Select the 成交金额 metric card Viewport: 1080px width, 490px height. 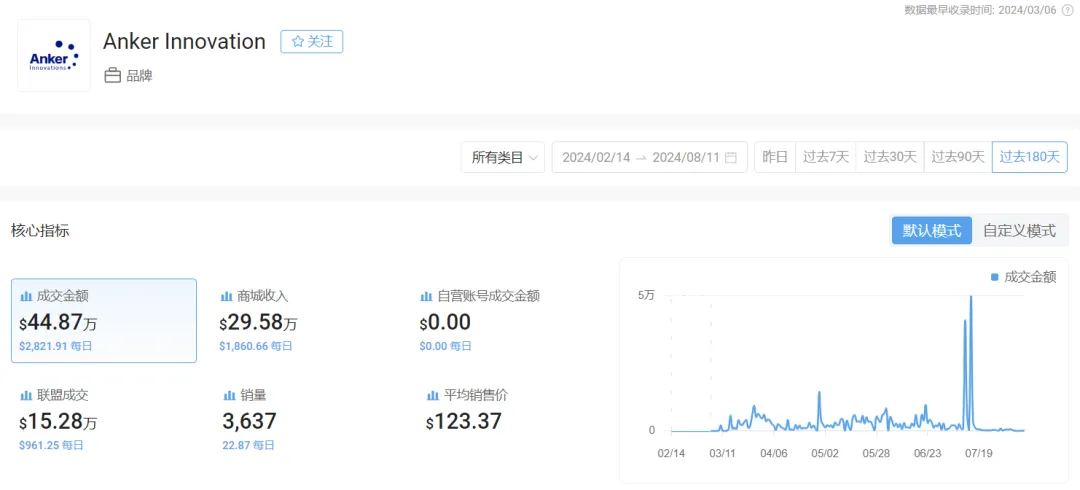coord(104,320)
